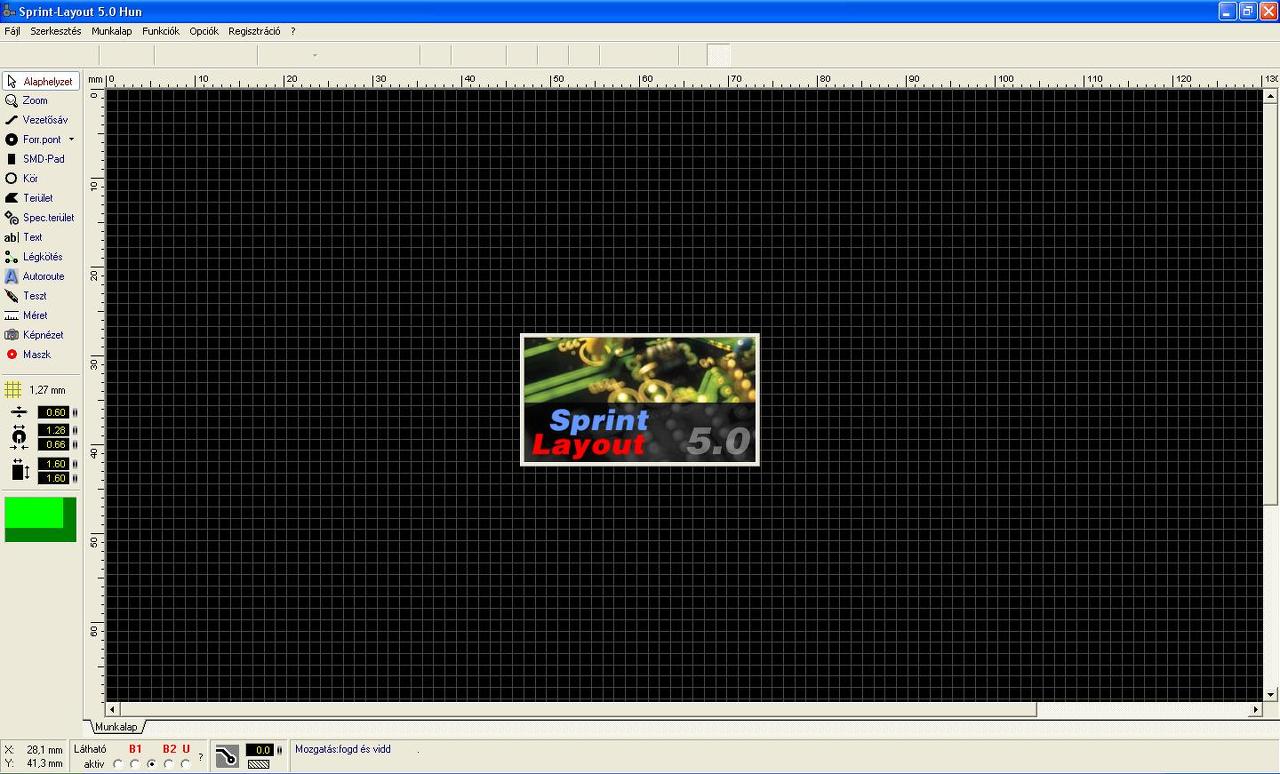This screenshot has width=1280, height=774.
Task: Edit the 1.26 pad diameter value
Action: tap(54, 430)
